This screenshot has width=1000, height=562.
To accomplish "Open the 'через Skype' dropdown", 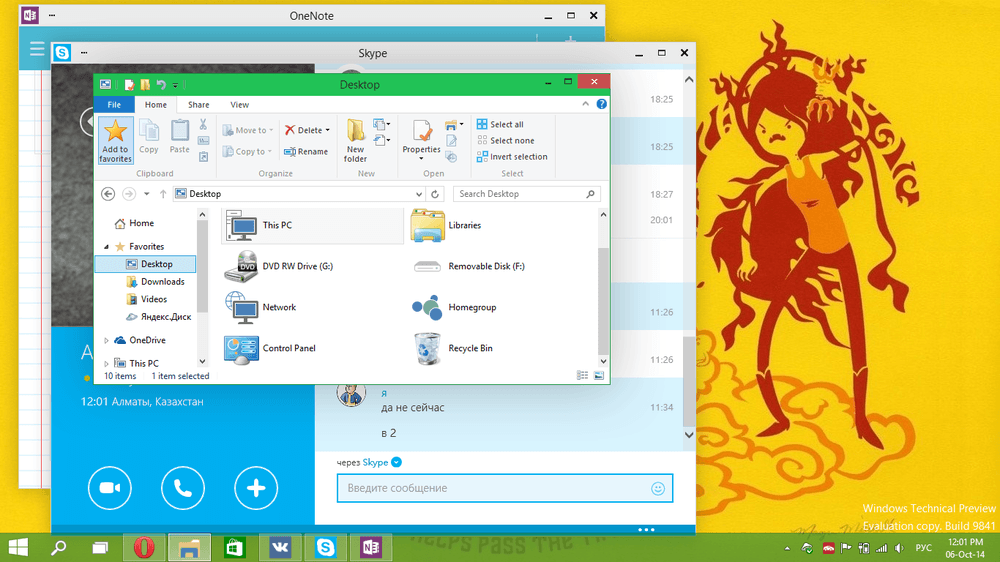I will point(396,462).
